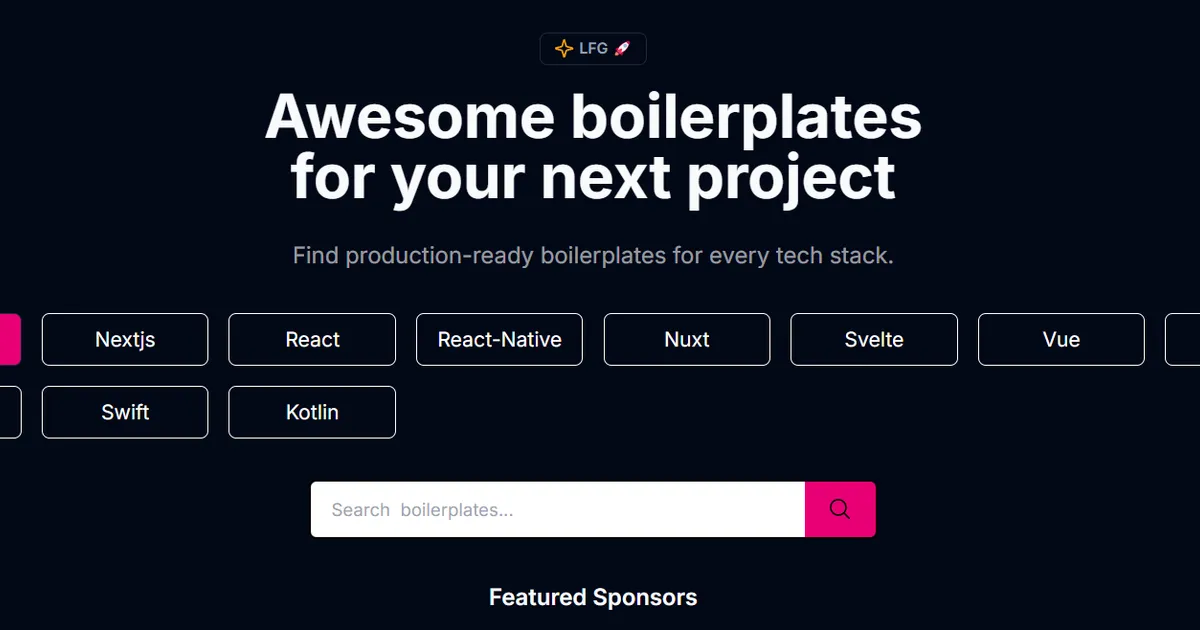
Task: Select the Swift filter
Action: tap(124, 412)
